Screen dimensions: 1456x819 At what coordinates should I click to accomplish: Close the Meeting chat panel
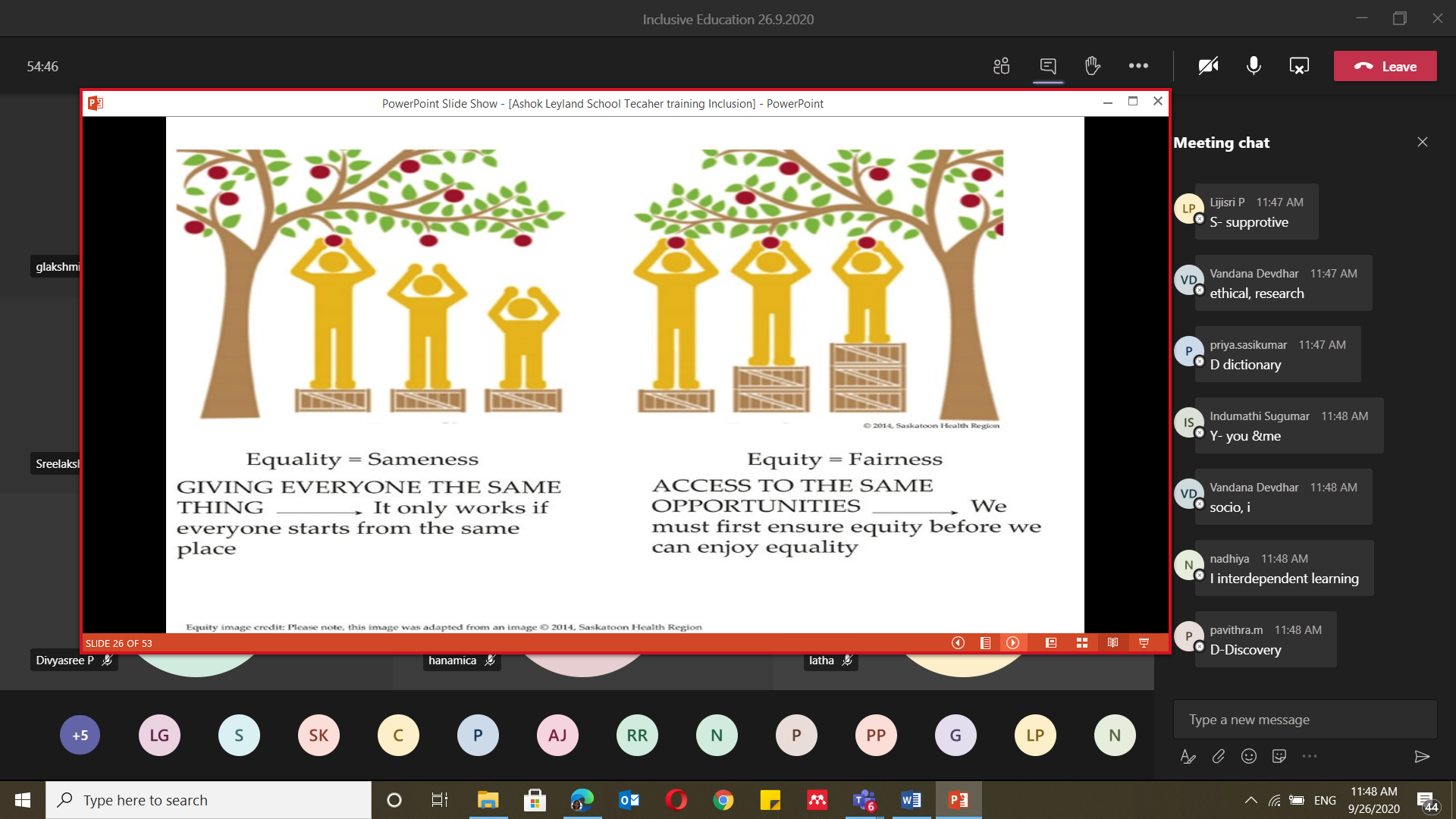pyautogui.click(x=1423, y=142)
